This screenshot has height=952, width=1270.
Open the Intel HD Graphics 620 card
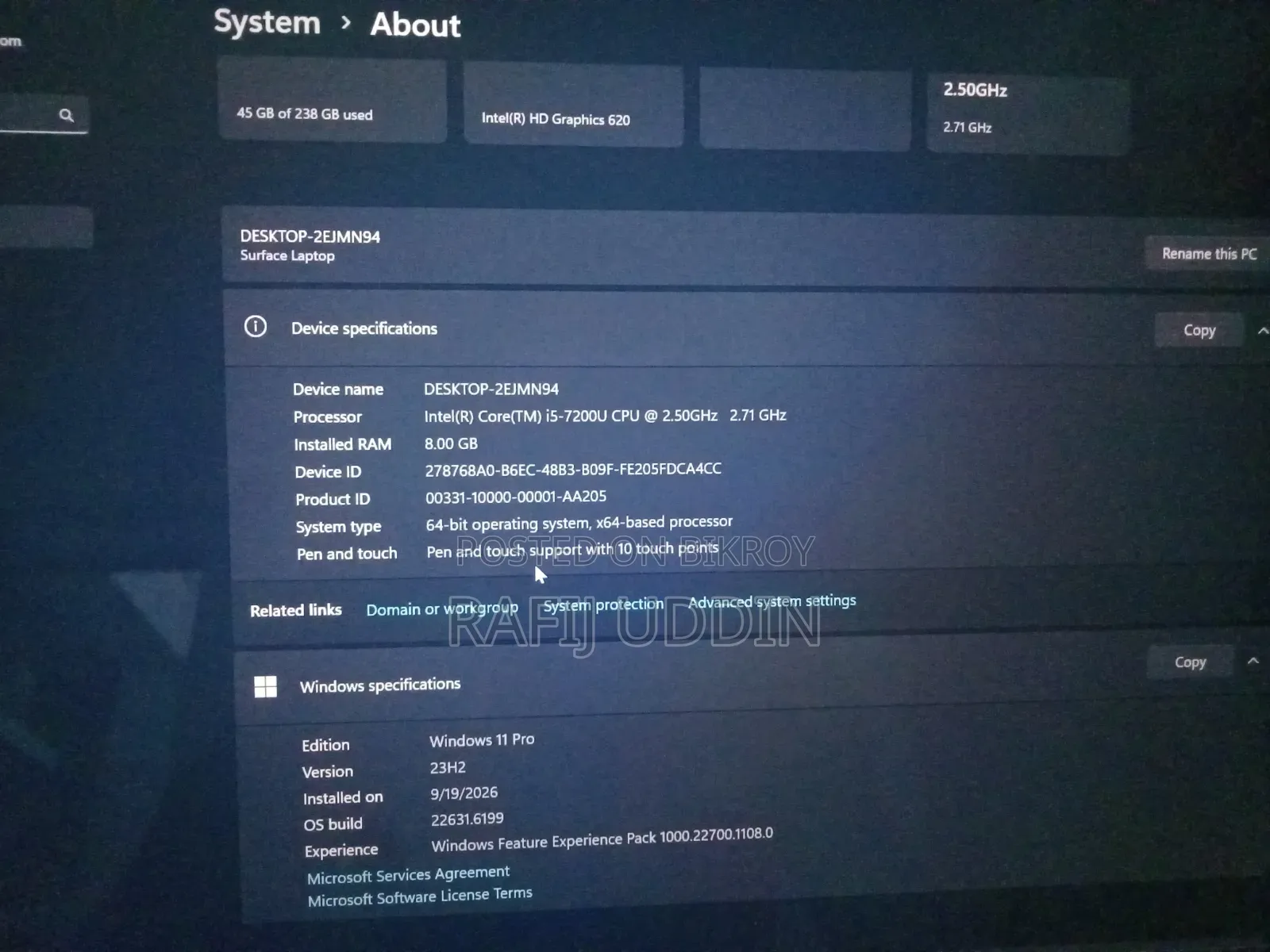tap(573, 106)
